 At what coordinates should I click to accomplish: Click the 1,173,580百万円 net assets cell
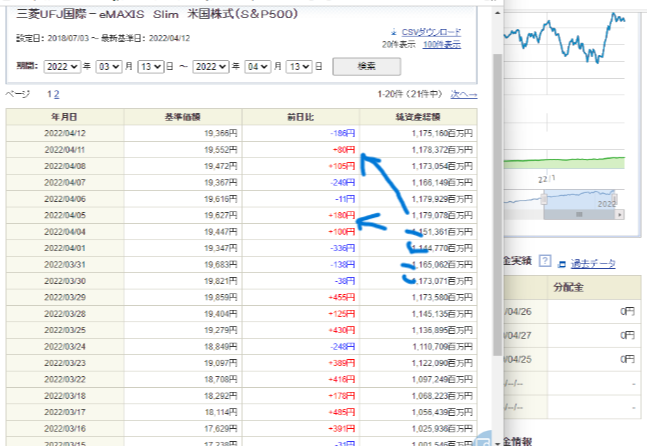[418, 297]
